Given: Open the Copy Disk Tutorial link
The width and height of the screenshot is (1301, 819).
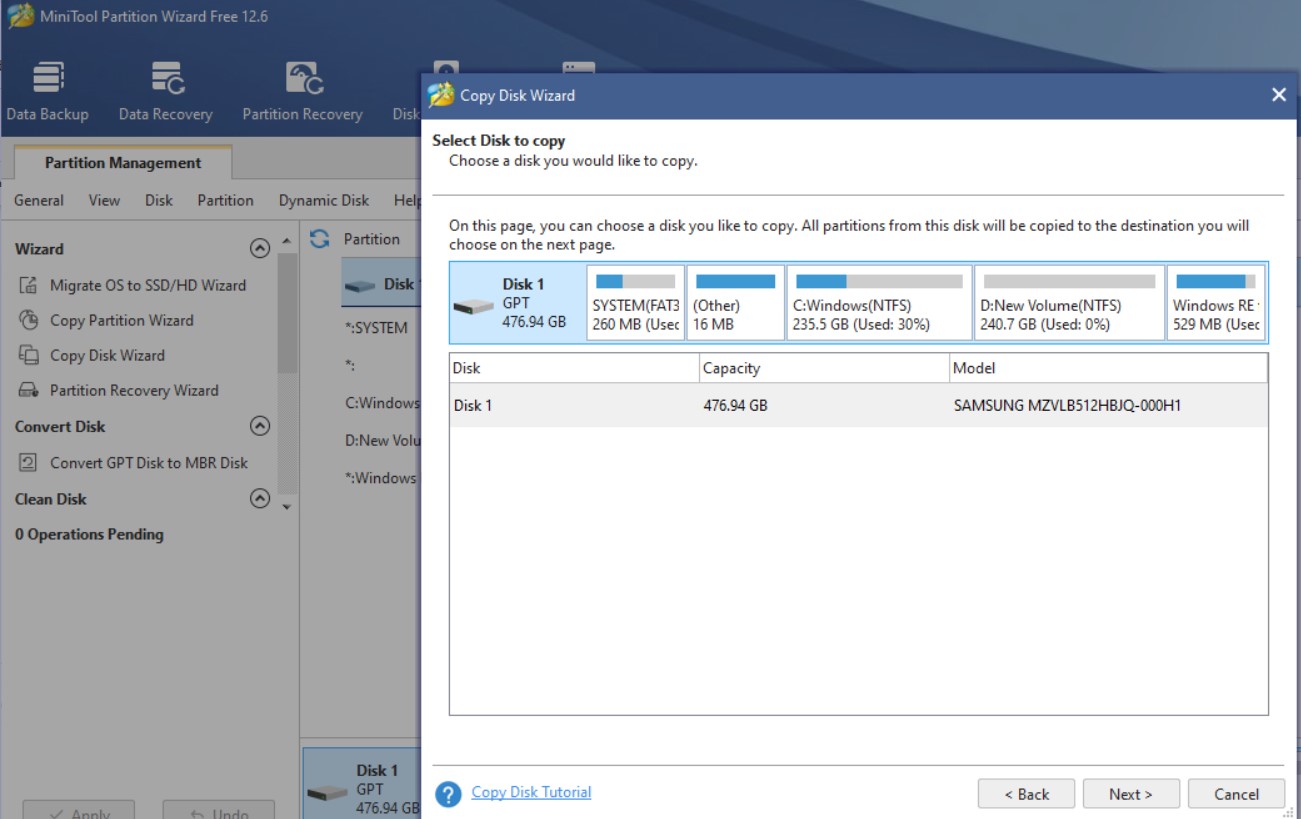Looking at the screenshot, I should tap(530, 792).
